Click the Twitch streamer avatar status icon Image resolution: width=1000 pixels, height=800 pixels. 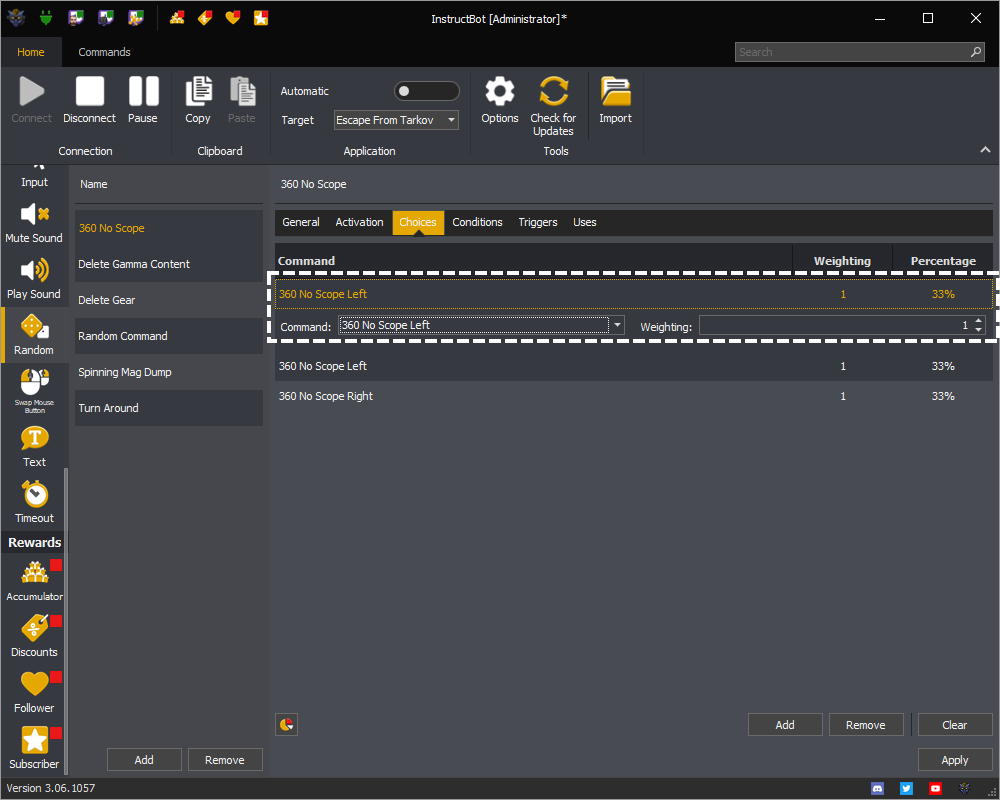pyautogui.click(x=76, y=17)
